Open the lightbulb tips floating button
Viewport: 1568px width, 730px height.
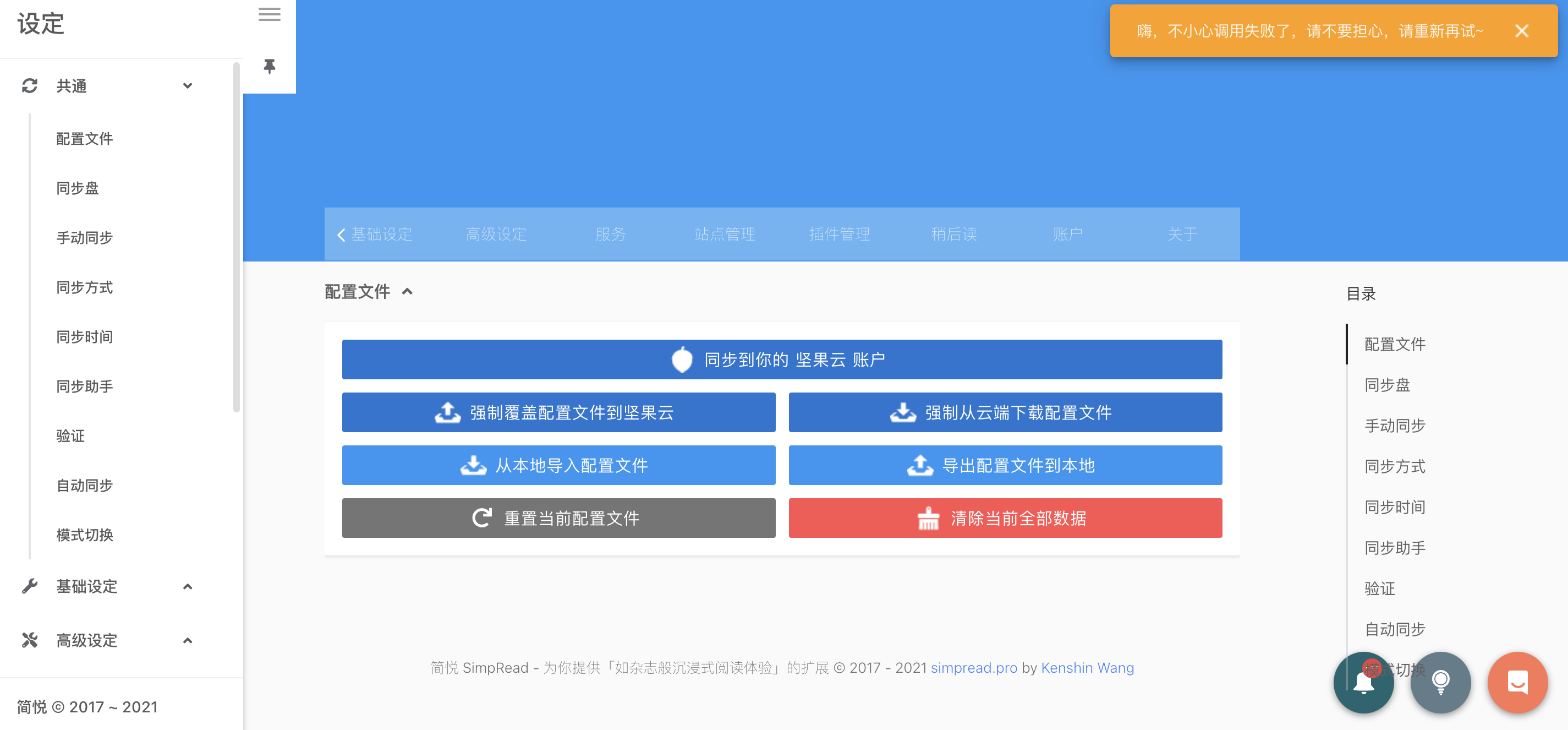pyautogui.click(x=1440, y=683)
